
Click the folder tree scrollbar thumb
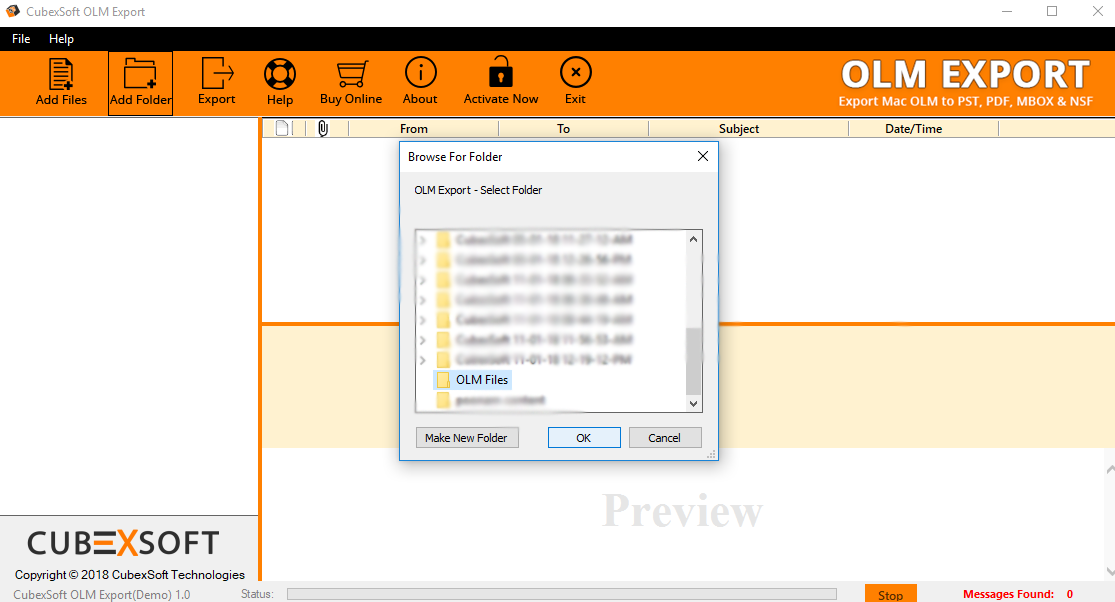693,361
